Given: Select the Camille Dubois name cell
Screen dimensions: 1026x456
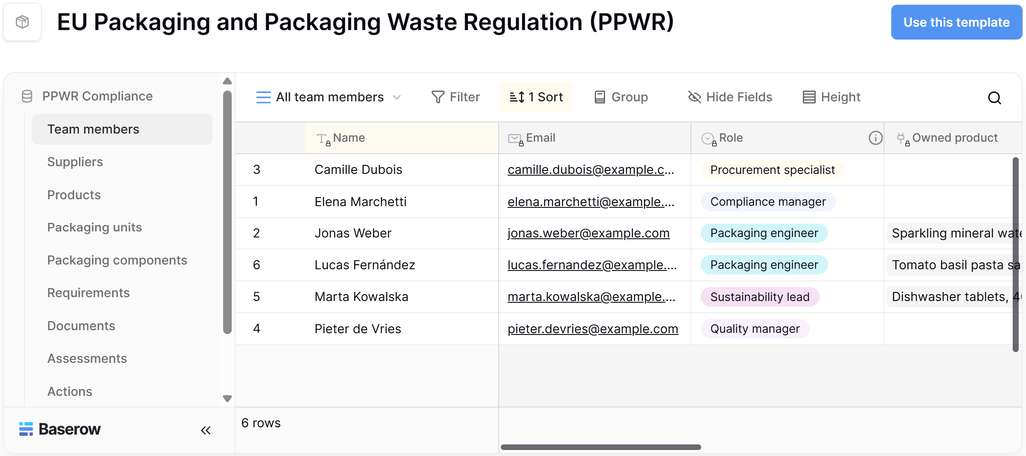Looking at the screenshot, I should pyautogui.click(x=401, y=170).
